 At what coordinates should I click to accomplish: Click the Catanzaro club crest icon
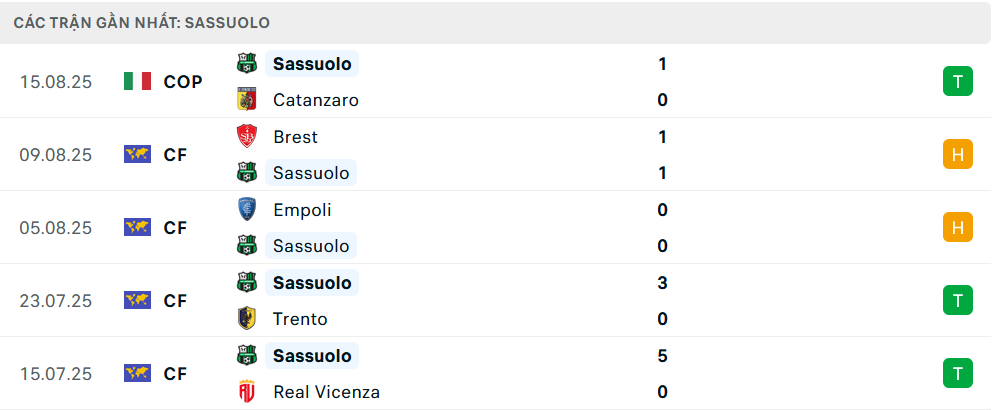point(246,100)
